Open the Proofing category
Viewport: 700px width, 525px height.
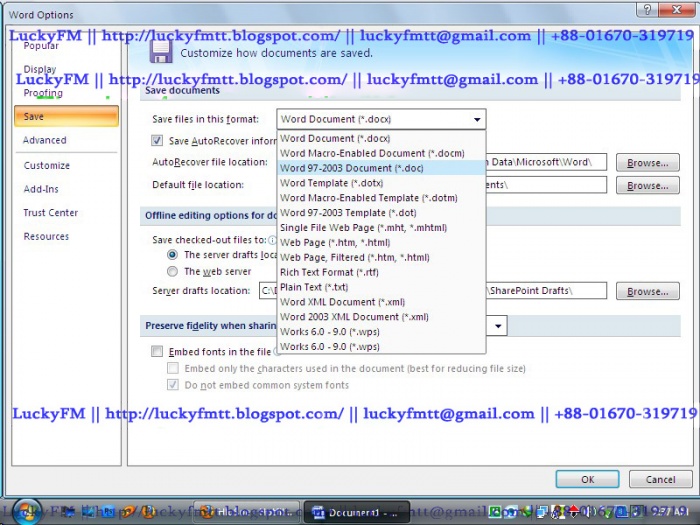[x=67, y=93]
